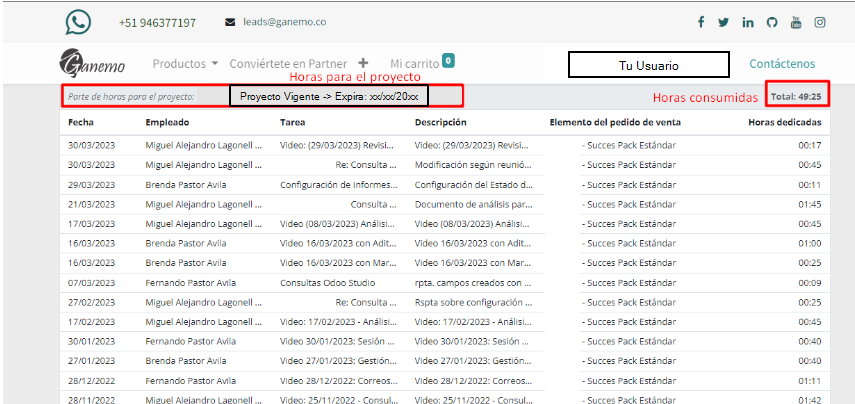
Task: Visit the LinkedIn profile icon
Action: coord(748,22)
